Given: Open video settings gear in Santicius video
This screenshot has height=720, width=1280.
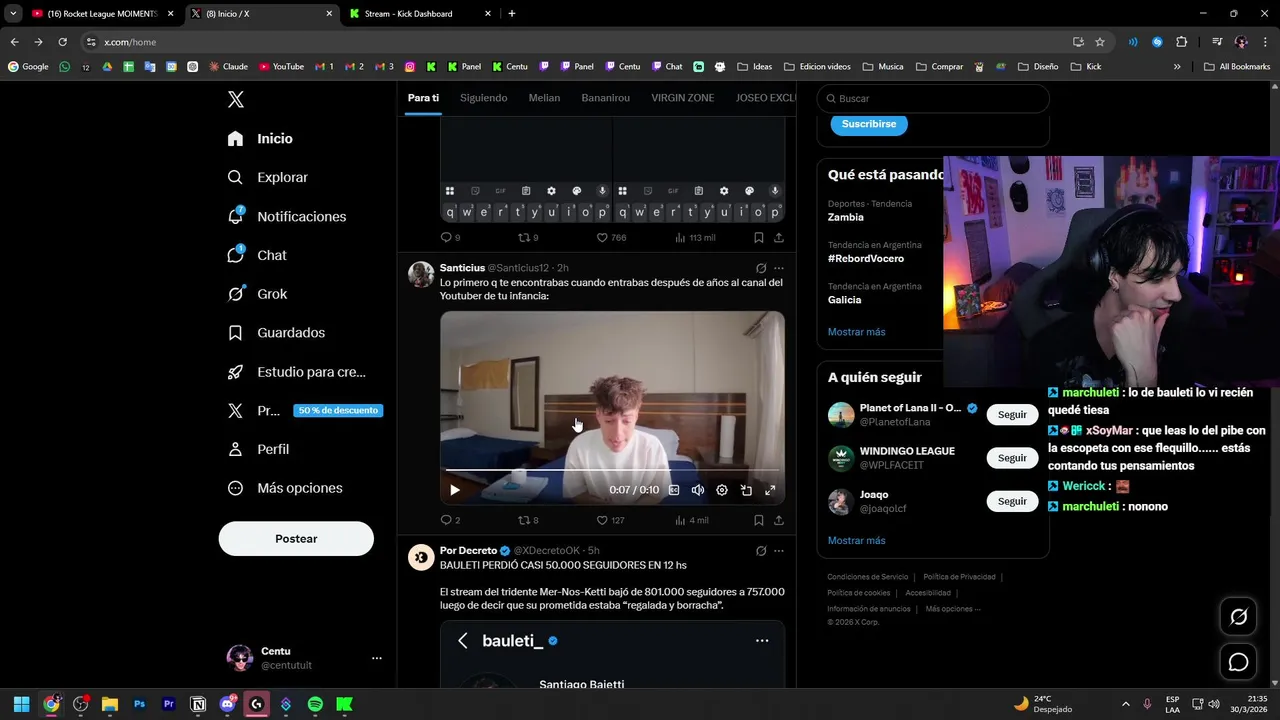Looking at the screenshot, I should click(x=722, y=490).
